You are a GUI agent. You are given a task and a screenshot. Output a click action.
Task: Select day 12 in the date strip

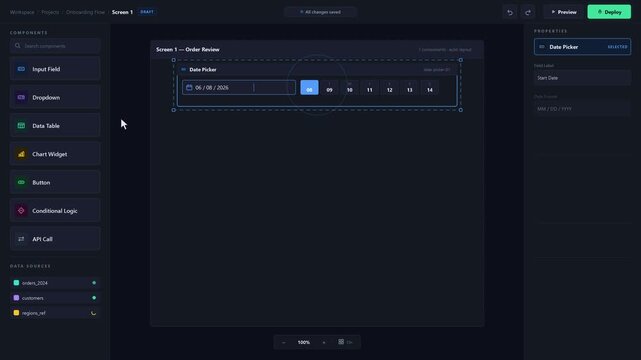coord(390,87)
